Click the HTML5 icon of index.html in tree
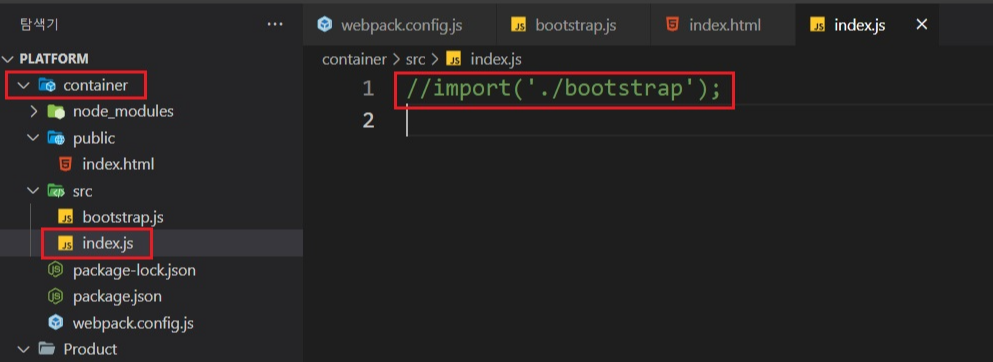The width and height of the screenshot is (993, 362). pos(65,165)
